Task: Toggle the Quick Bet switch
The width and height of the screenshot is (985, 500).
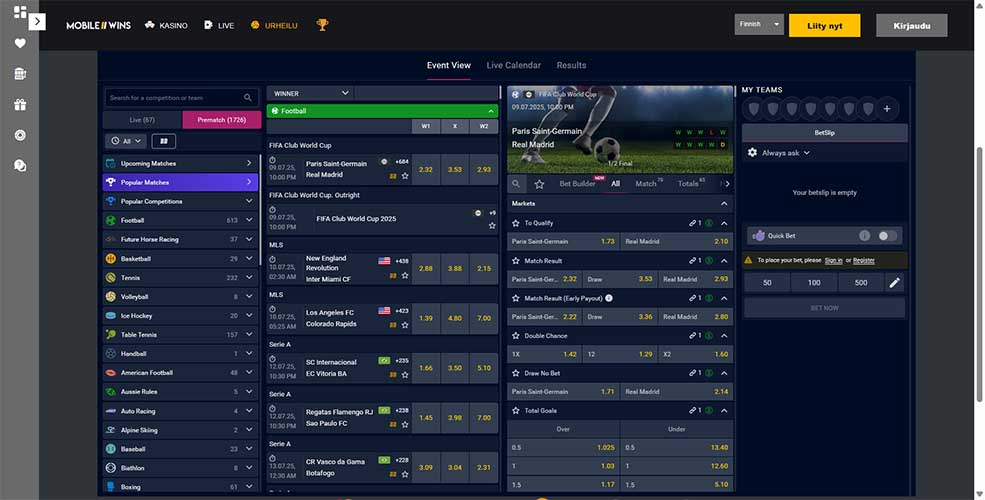Action: click(887, 236)
